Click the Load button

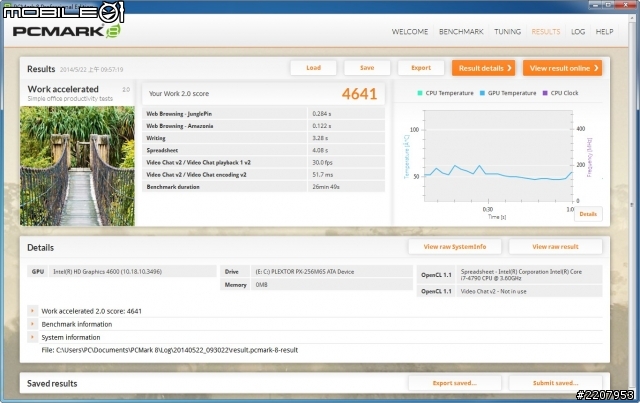pos(313,68)
